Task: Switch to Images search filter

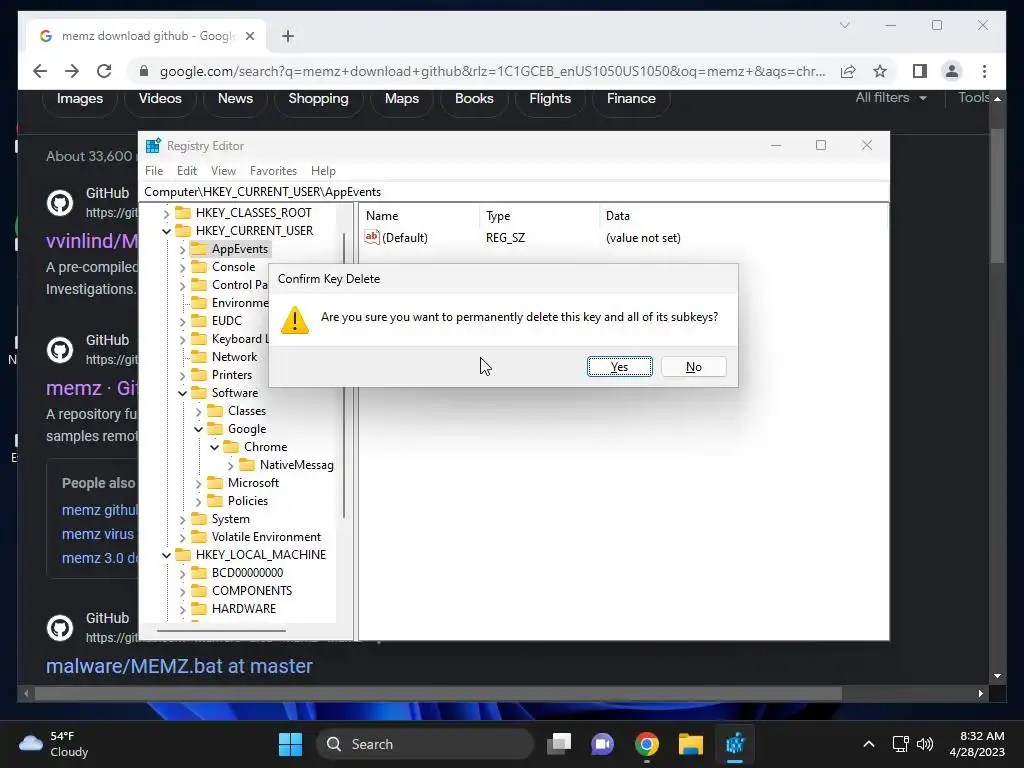Action: 80,99
